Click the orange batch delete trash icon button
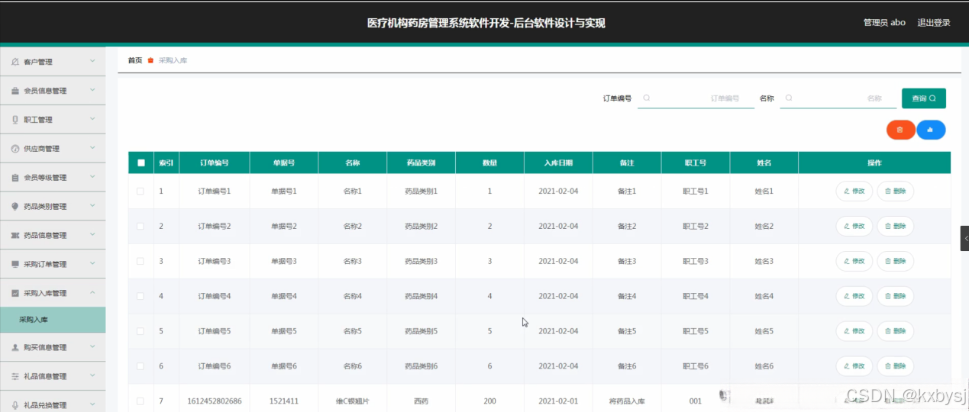The height and width of the screenshot is (413, 970). (900, 130)
